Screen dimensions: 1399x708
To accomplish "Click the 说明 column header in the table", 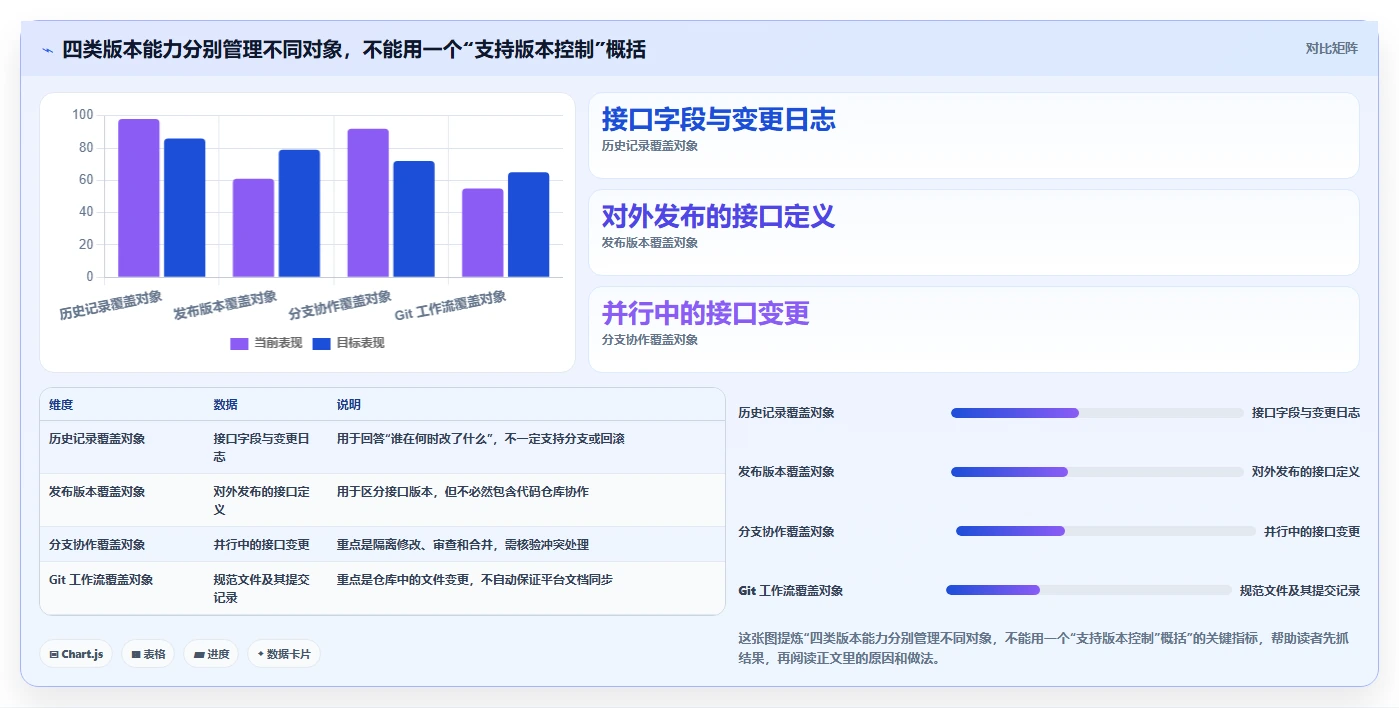I will coord(349,405).
